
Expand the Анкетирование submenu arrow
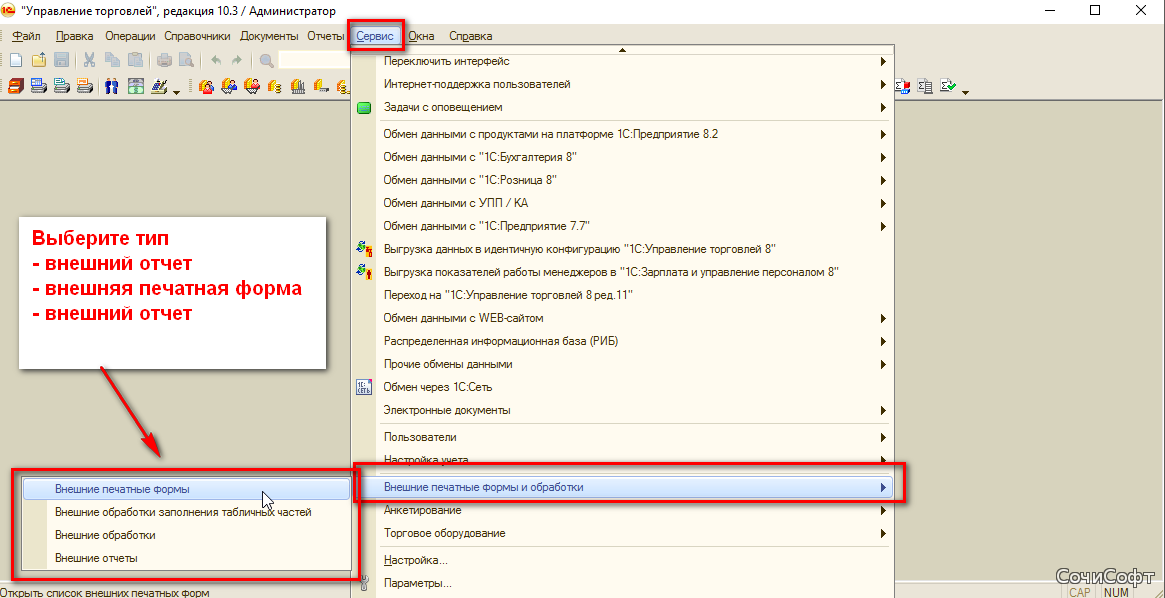(x=883, y=511)
